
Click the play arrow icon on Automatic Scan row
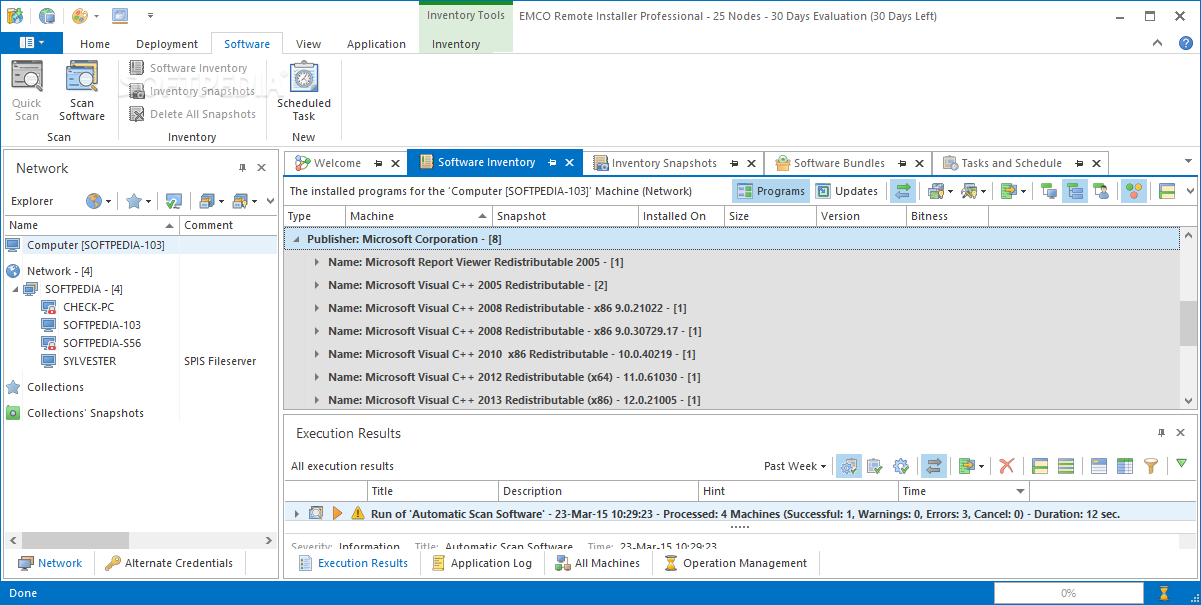pyautogui.click(x=338, y=513)
